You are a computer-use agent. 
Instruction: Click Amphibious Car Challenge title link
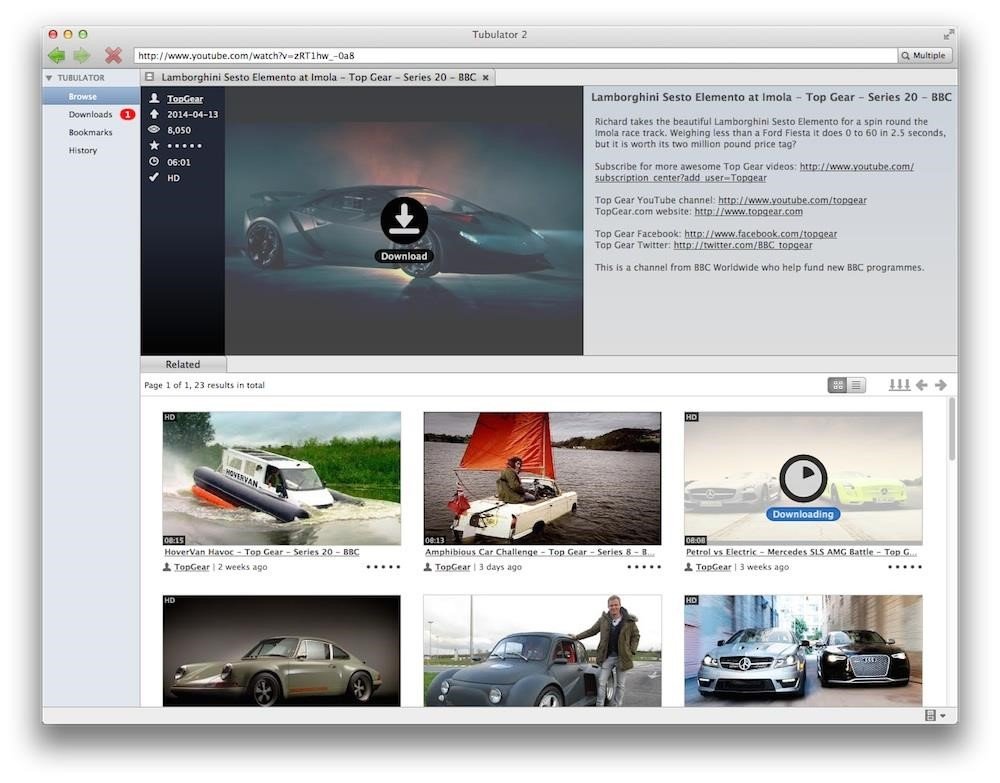coord(540,552)
